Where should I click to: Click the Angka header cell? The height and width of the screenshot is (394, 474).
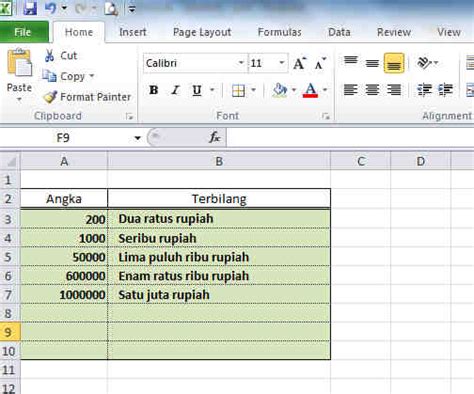pos(64,199)
